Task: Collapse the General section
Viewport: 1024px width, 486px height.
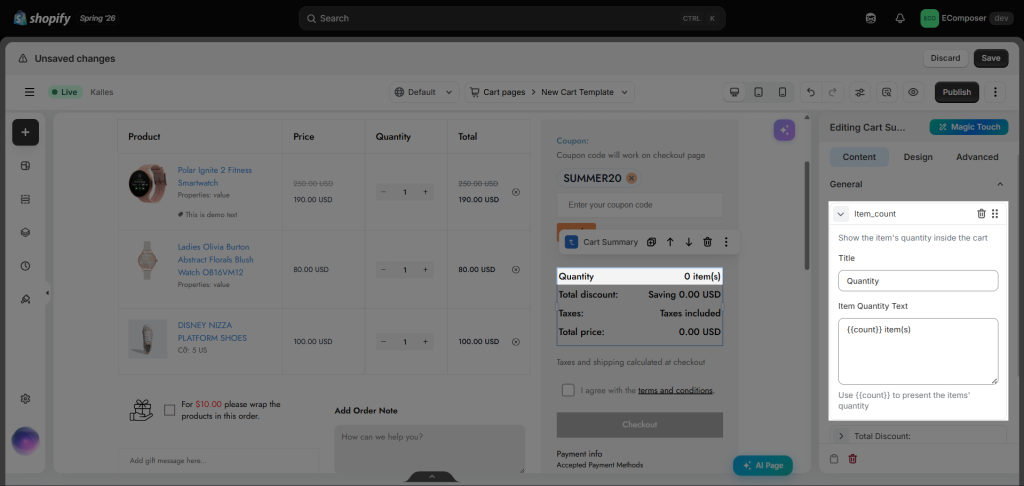Action: [1000, 184]
